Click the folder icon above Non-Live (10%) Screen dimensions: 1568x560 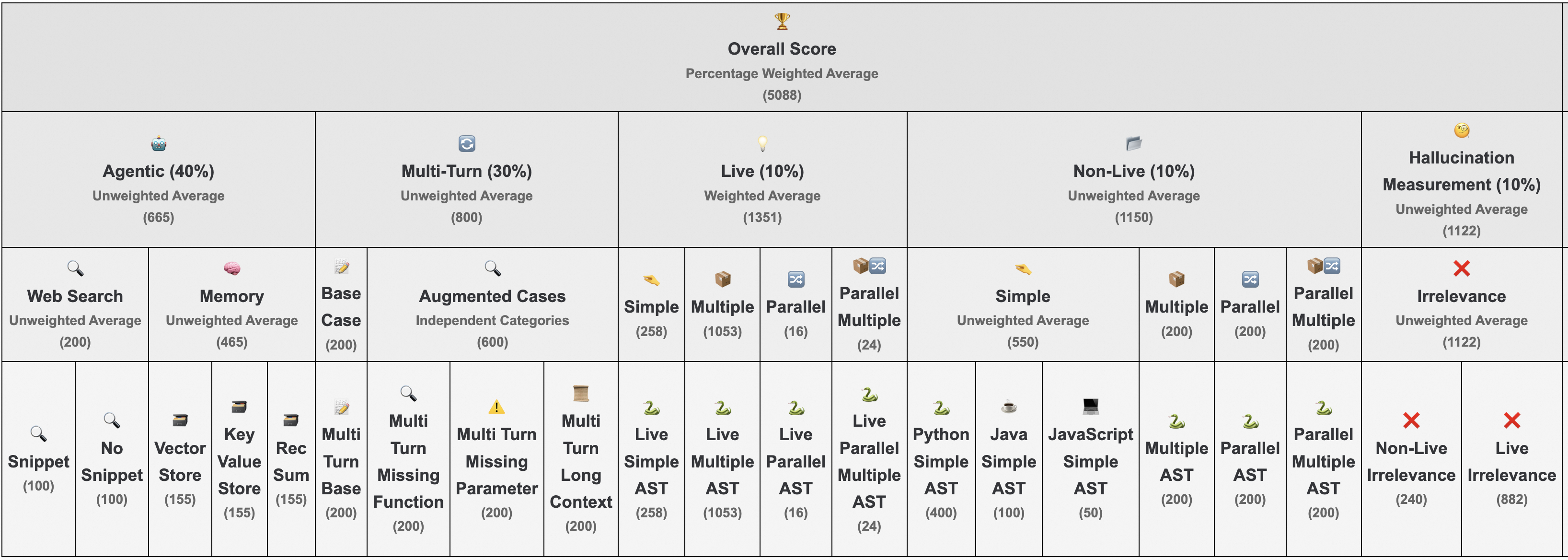pos(1133,144)
